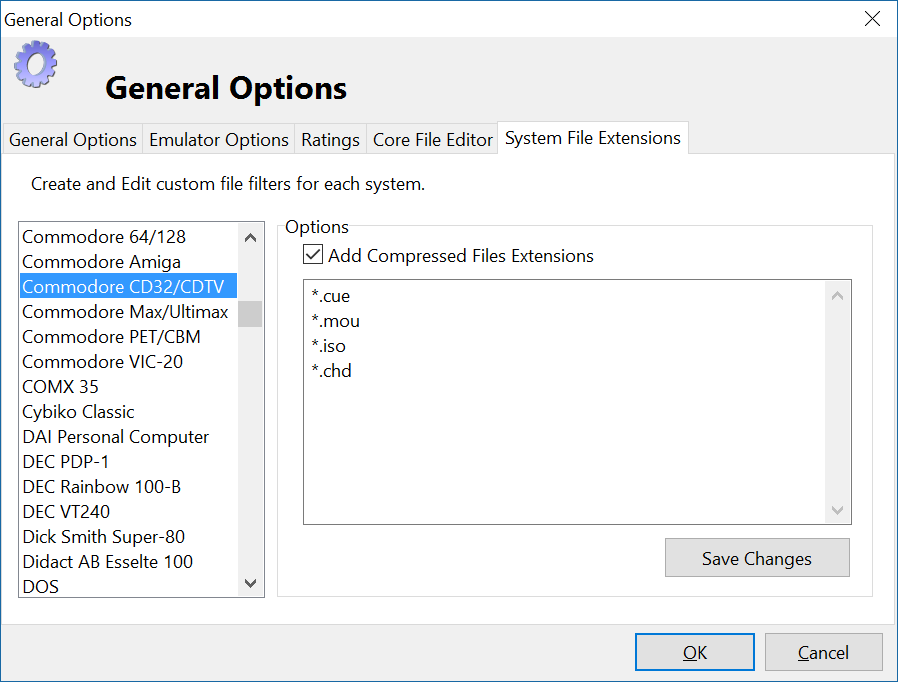Image resolution: width=898 pixels, height=682 pixels.
Task: Click the extensions box scroll up arrow
Action: coord(837,295)
